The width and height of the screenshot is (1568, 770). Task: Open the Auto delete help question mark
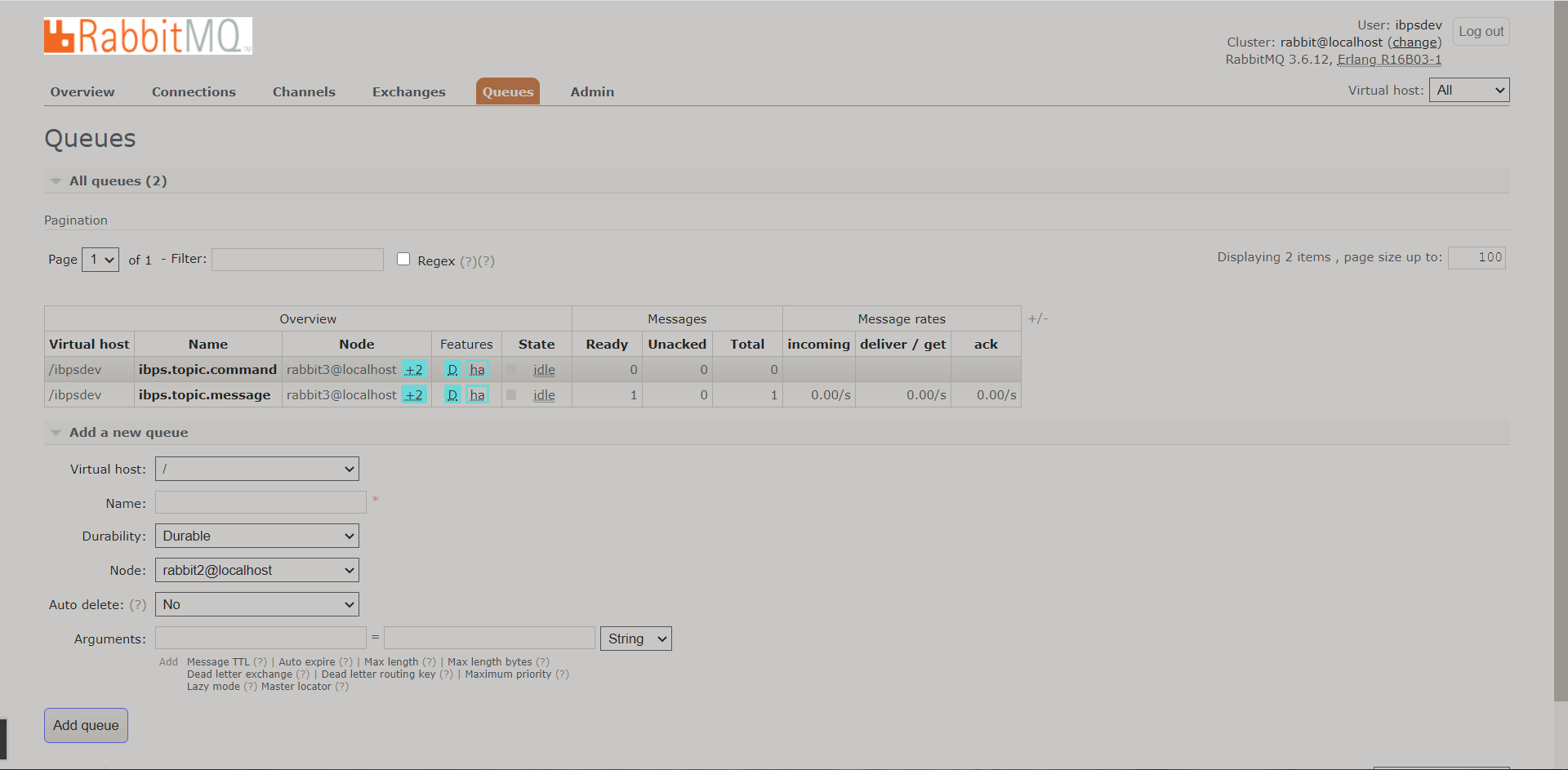pyautogui.click(x=138, y=605)
